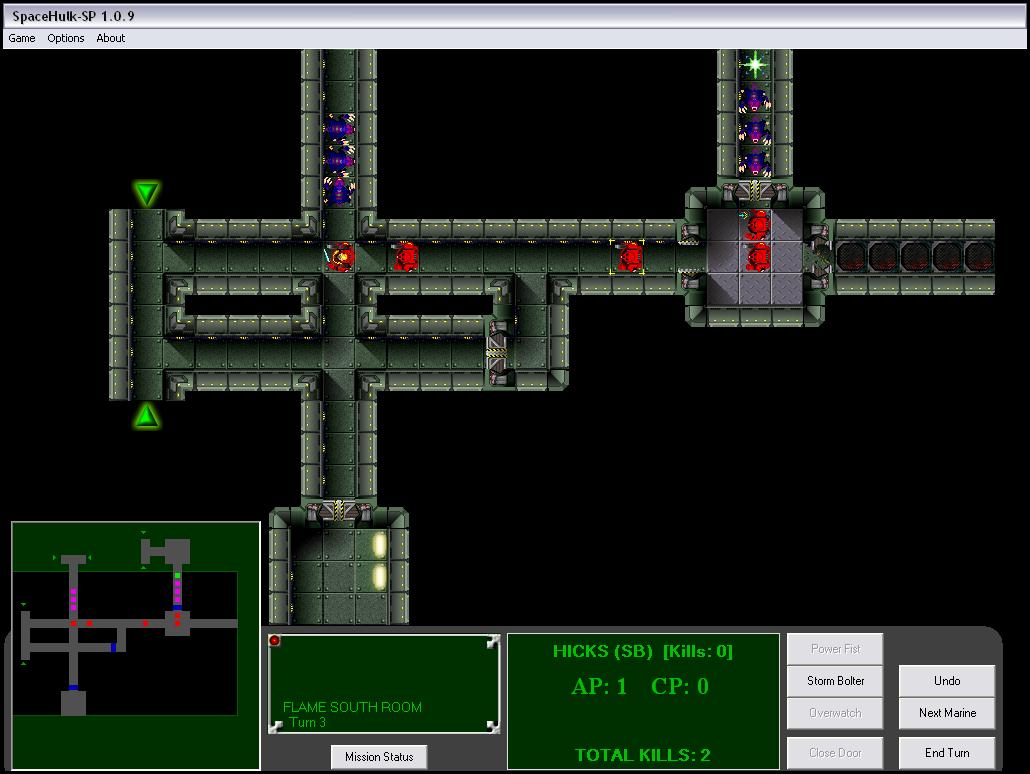Viewport: 1030px width, 774px height.
Task: Select the flamer marine at the corridor junction
Action: (340, 257)
